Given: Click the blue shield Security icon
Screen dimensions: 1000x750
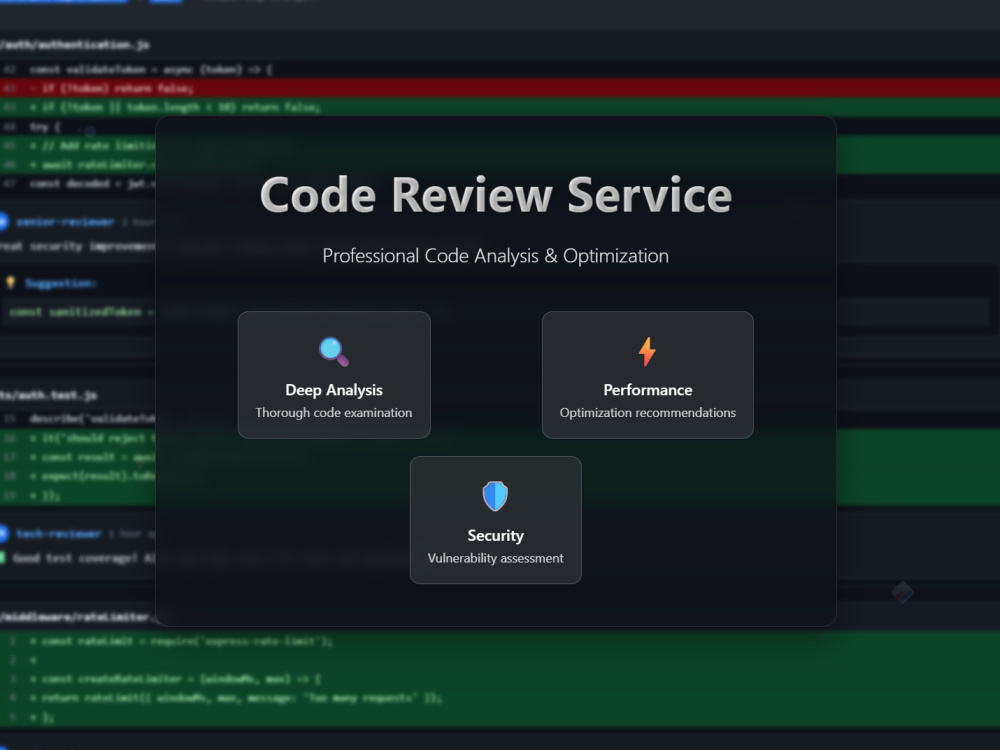Looking at the screenshot, I should point(495,496).
